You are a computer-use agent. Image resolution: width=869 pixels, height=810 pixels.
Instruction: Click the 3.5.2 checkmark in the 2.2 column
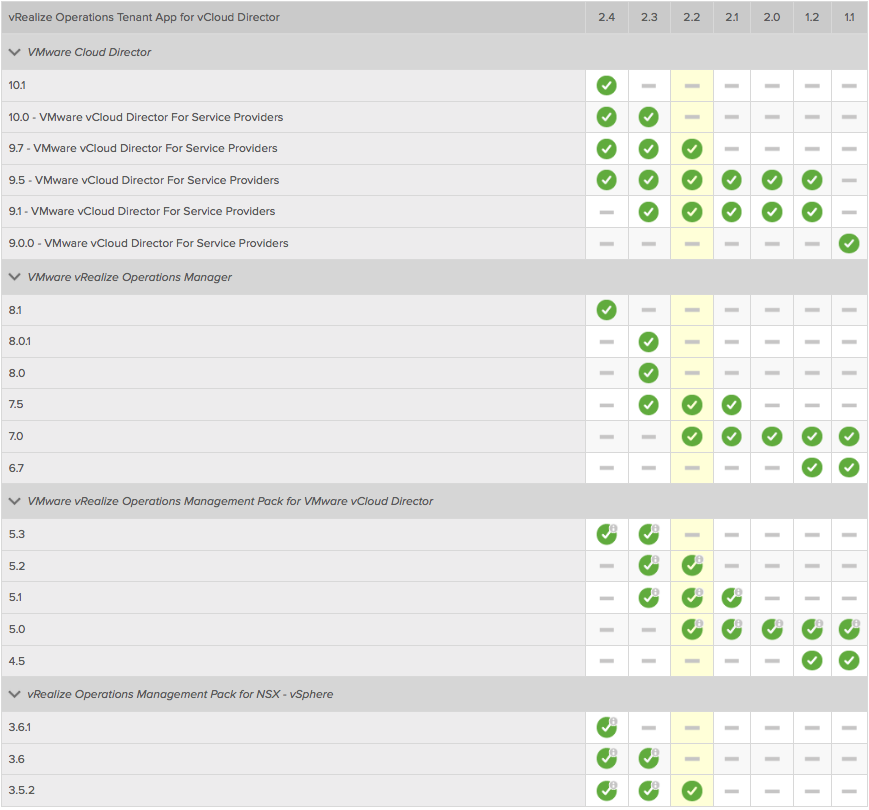tap(691, 791)
